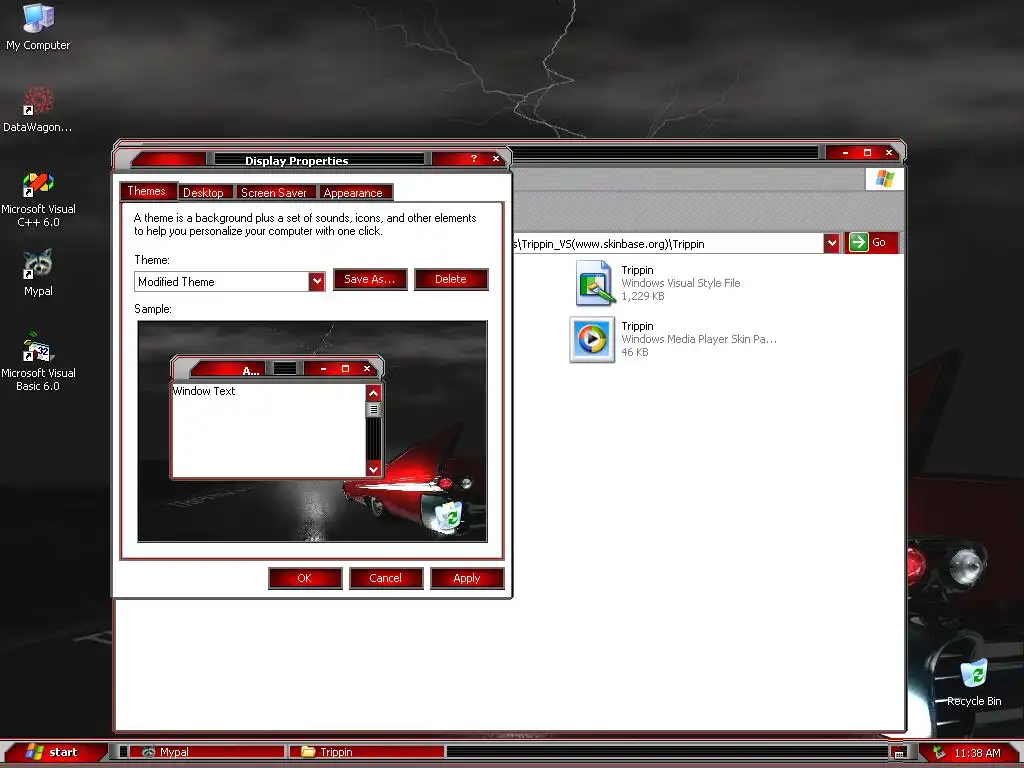Click the Apply button
Viewport: 1024px width, 768px height.
coord(467,578)
